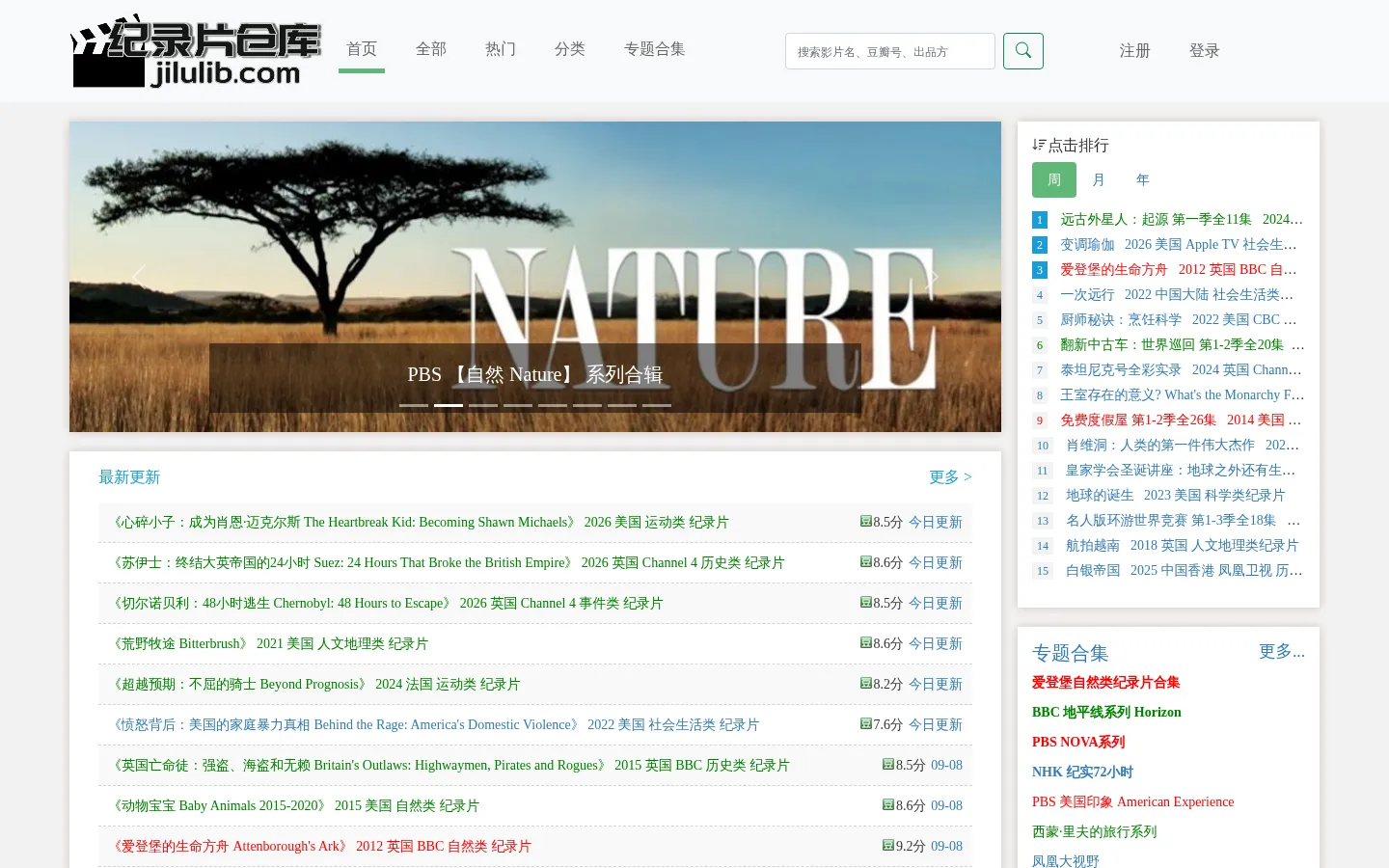Screen dimensions: 1389x868
Task: Click the magnifier search button
Action: [x=1023, y=51]
